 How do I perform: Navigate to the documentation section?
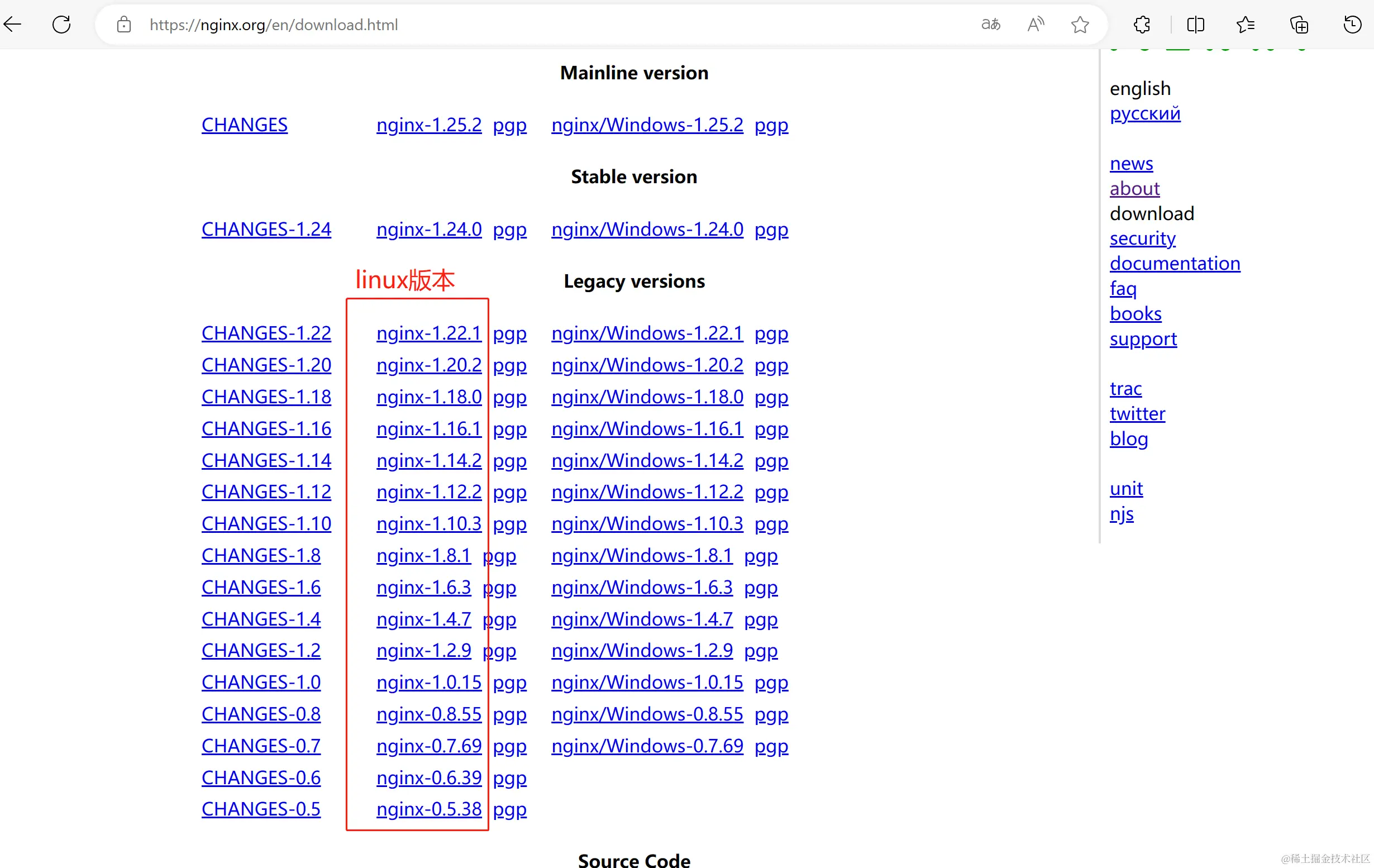pyautogui.click(x=1175, y=263)
